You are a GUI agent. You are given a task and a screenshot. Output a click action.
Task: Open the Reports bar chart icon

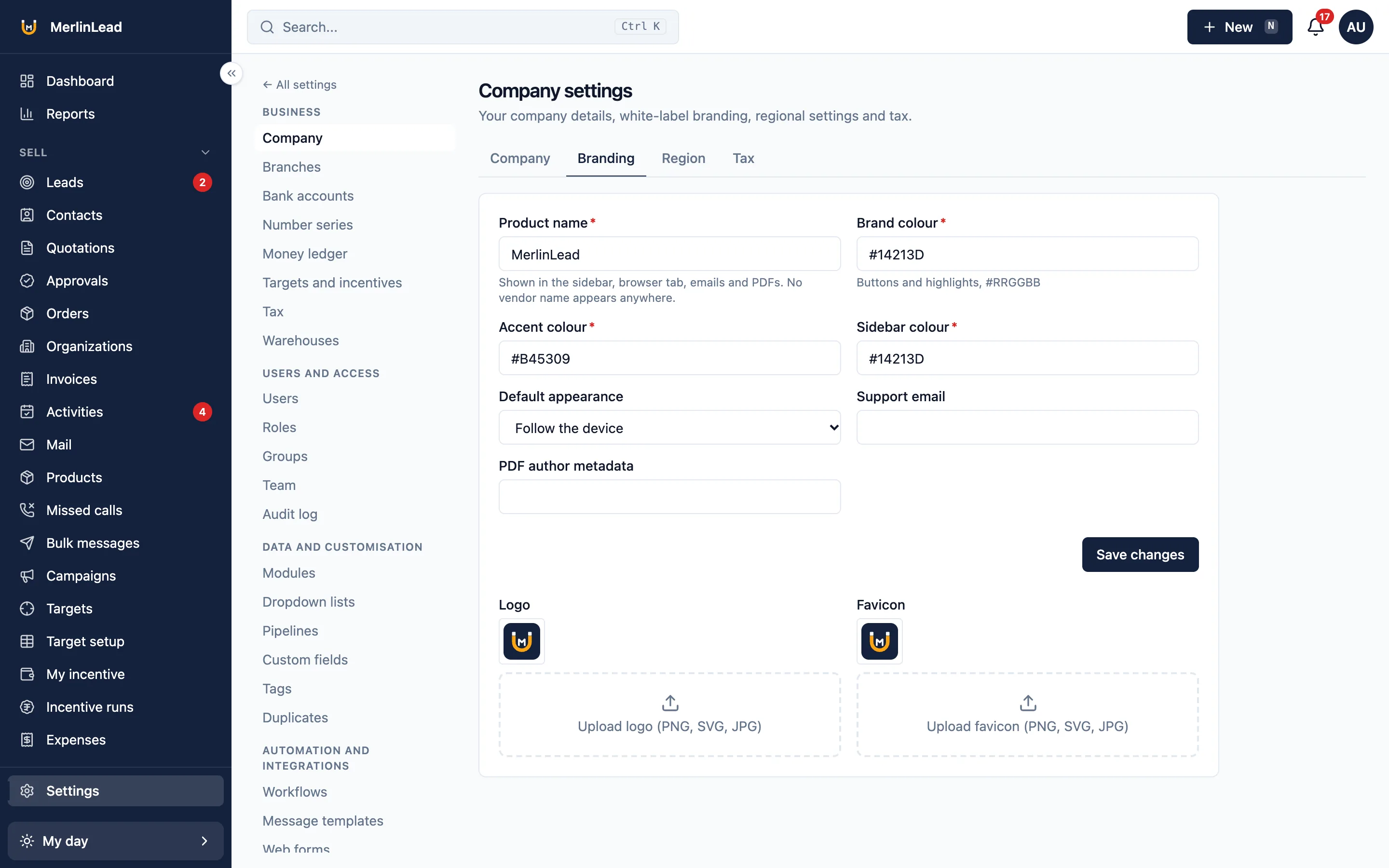pyautogui.click(x=27, y=114)
